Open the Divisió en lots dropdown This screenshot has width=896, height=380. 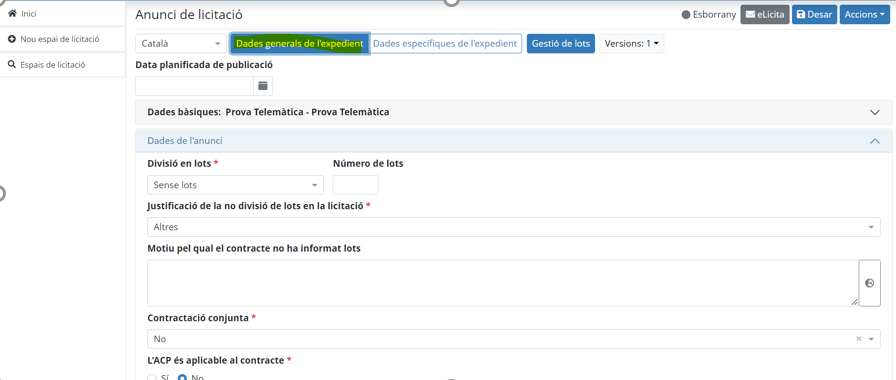(235, 185)
